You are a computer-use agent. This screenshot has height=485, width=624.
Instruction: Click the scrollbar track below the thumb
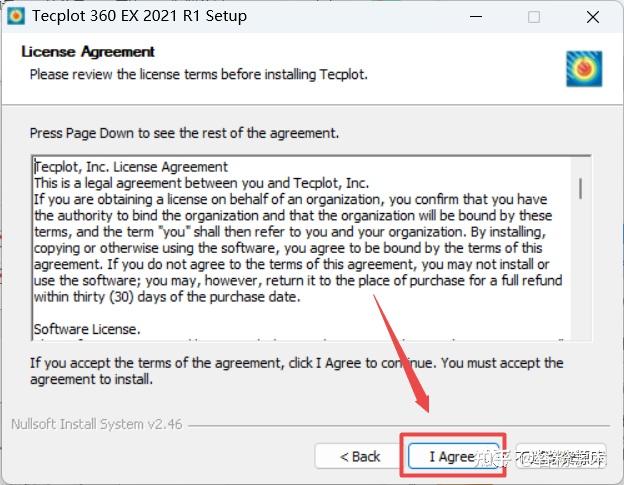coord(581,280)
